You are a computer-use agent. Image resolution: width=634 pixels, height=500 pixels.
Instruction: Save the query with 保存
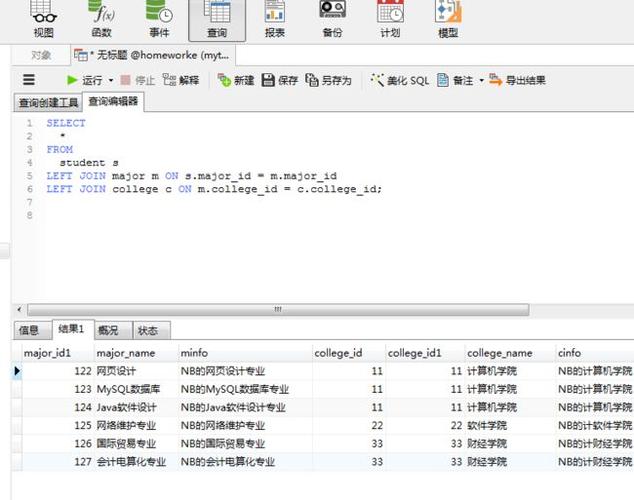[280, 80]
